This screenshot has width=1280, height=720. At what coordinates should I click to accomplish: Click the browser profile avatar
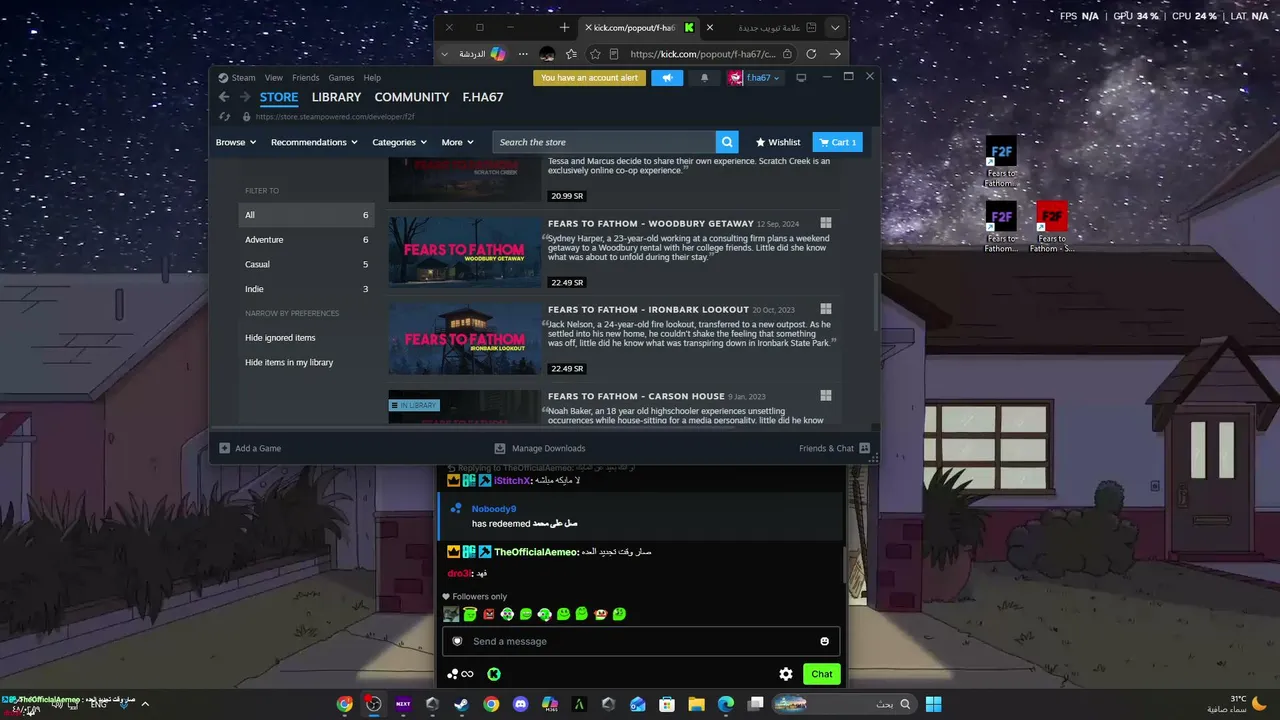pos(547,54)
